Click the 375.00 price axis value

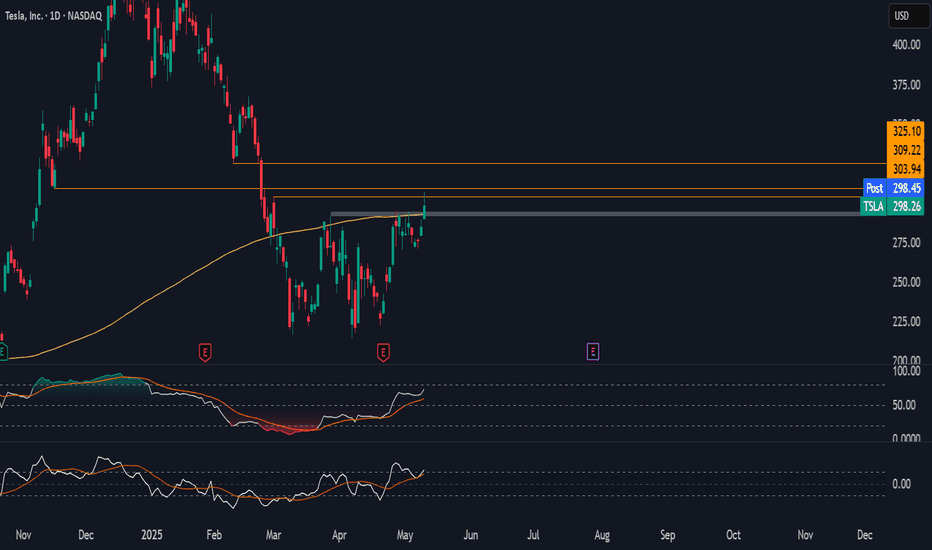[906, 85]
